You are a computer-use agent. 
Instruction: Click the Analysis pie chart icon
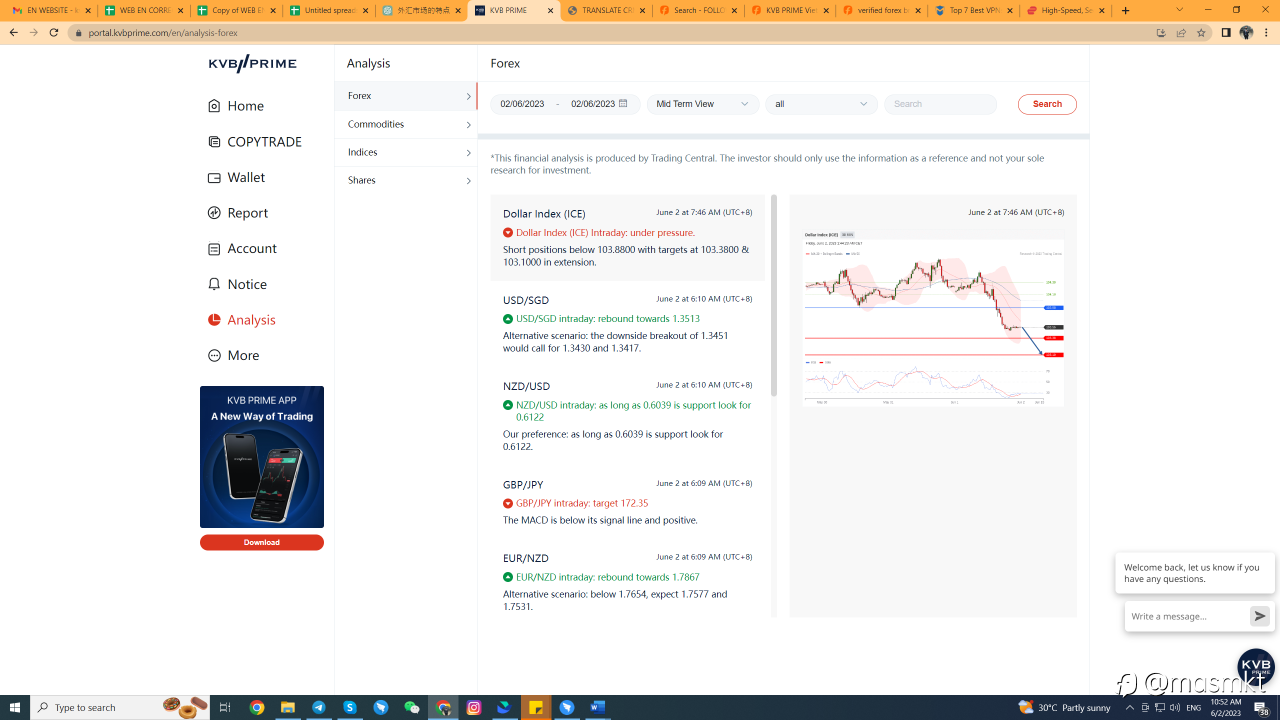pyautogui.click(x=214, y=320)
